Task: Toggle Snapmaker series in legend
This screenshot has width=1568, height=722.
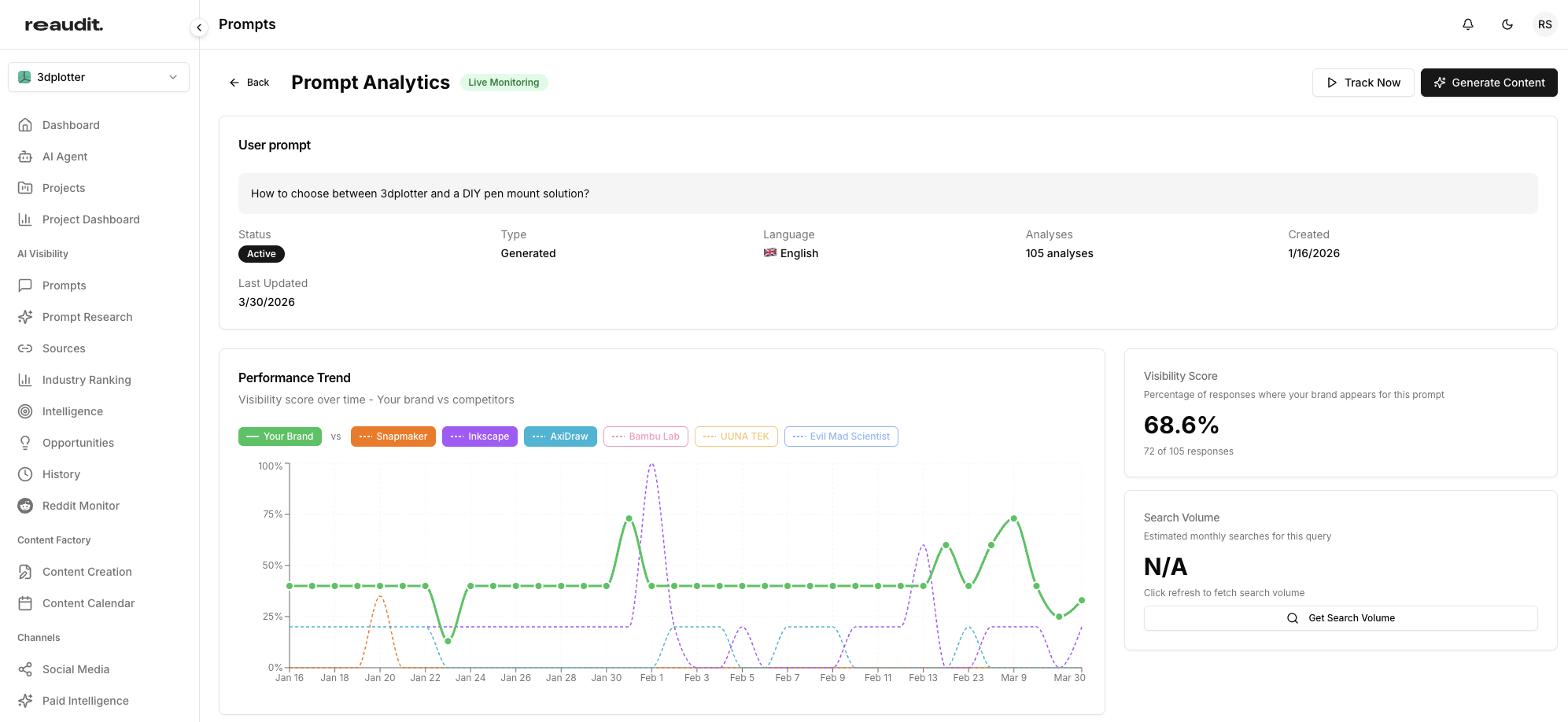Action: [x=393, y=437]
